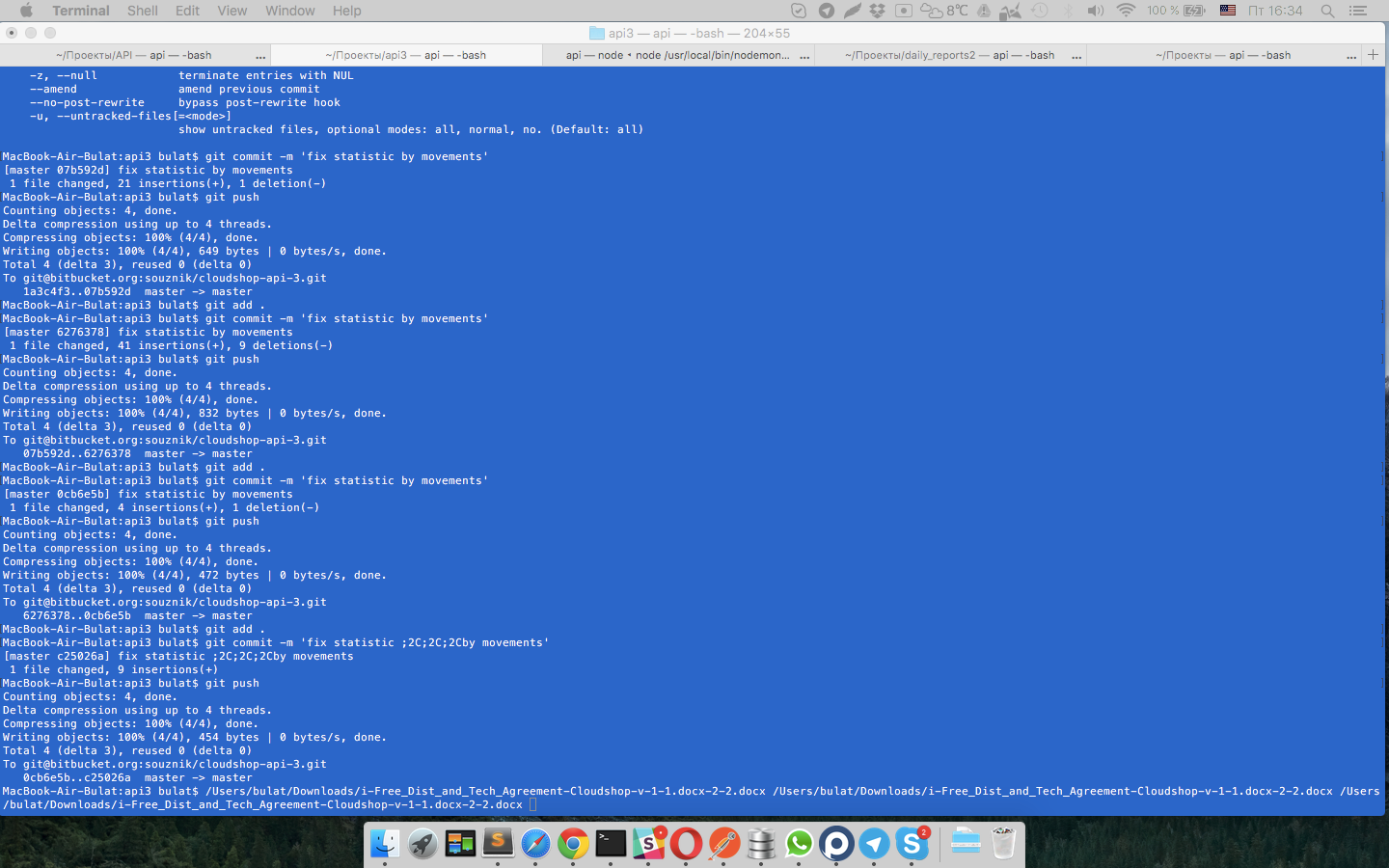The image size is (1389, 868).
Task: Open the Opera browser dock icon
Action: tap(687, 844)
